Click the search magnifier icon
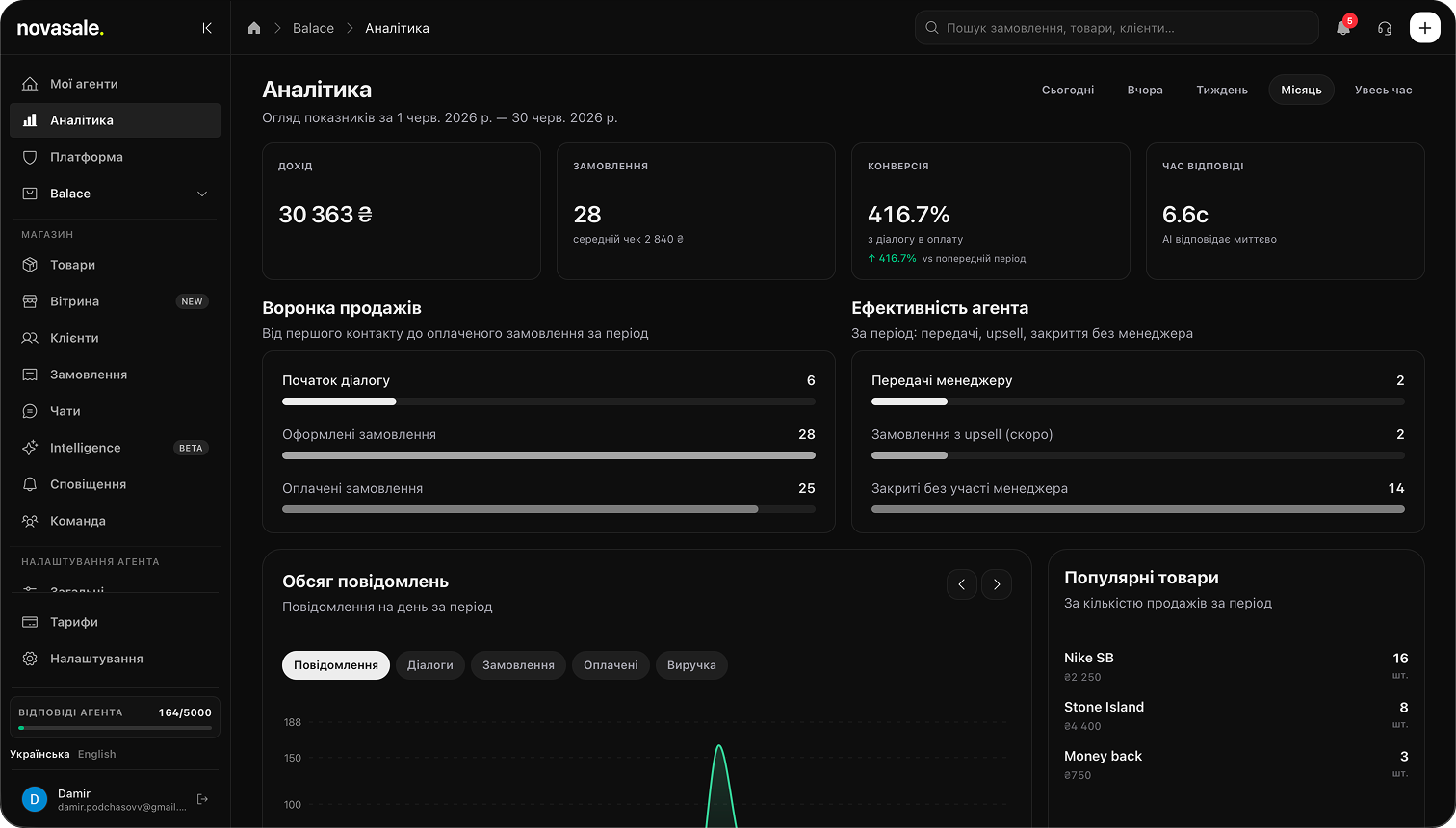 click(932, 28)
